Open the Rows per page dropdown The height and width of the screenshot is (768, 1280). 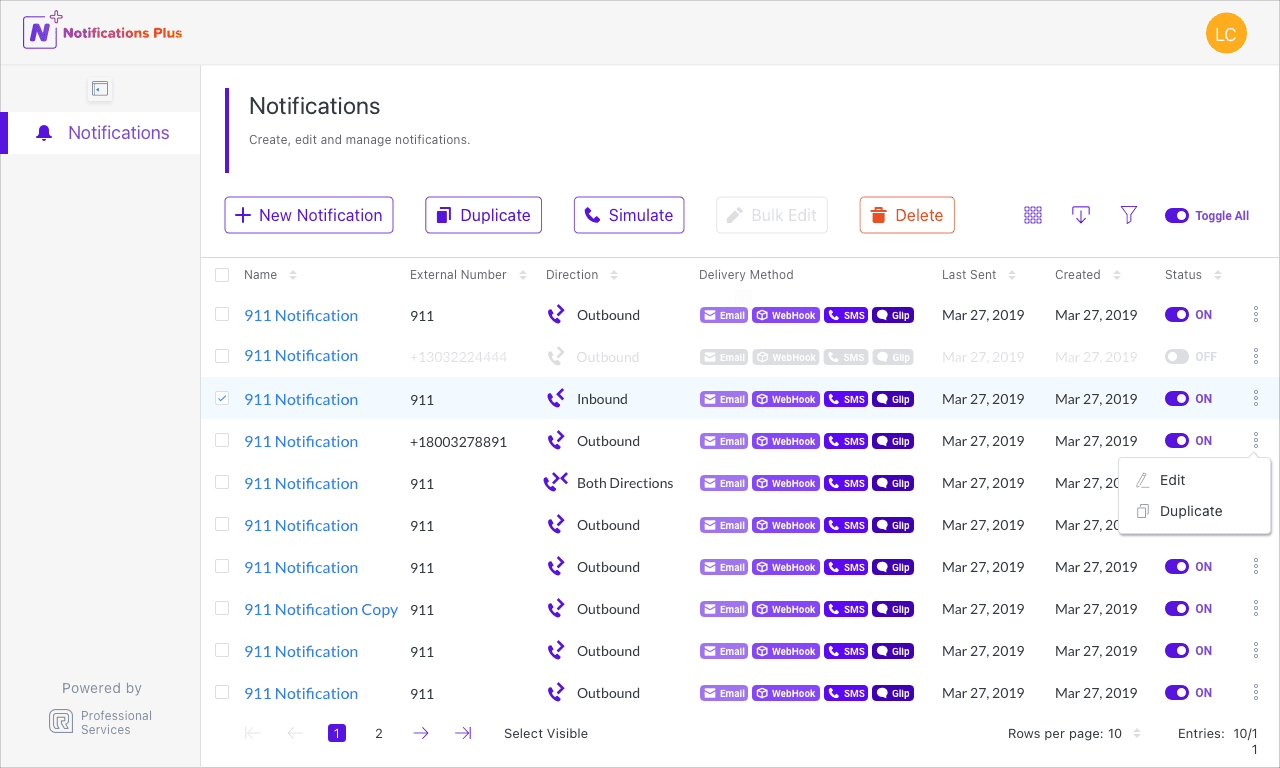click(1074, 734)
